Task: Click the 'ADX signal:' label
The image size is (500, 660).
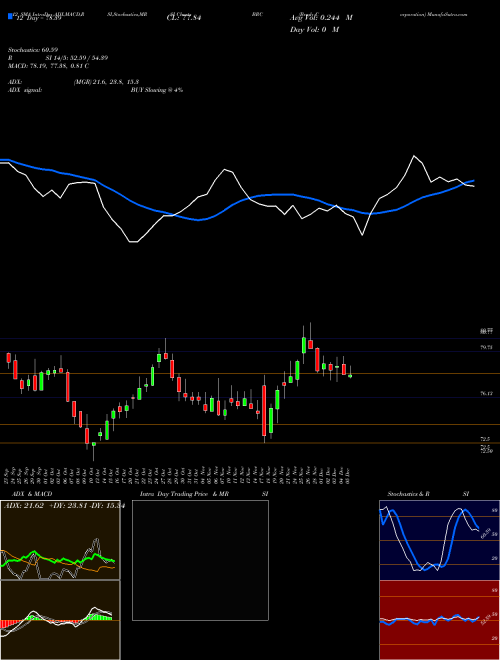Action: [25, 90]
